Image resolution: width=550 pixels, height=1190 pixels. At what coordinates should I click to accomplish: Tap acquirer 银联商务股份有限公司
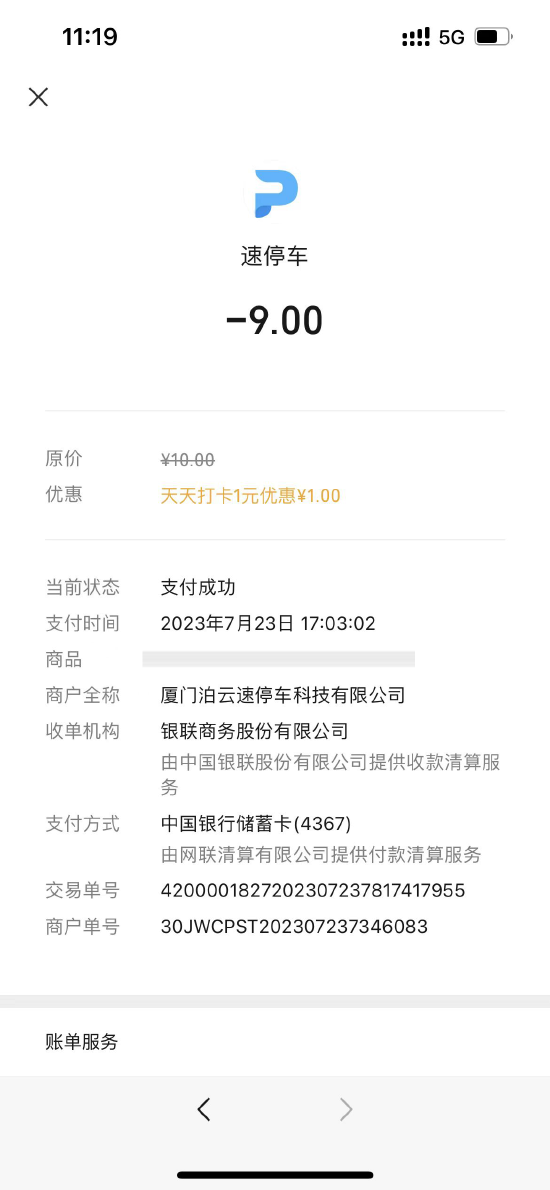[254, 732]
